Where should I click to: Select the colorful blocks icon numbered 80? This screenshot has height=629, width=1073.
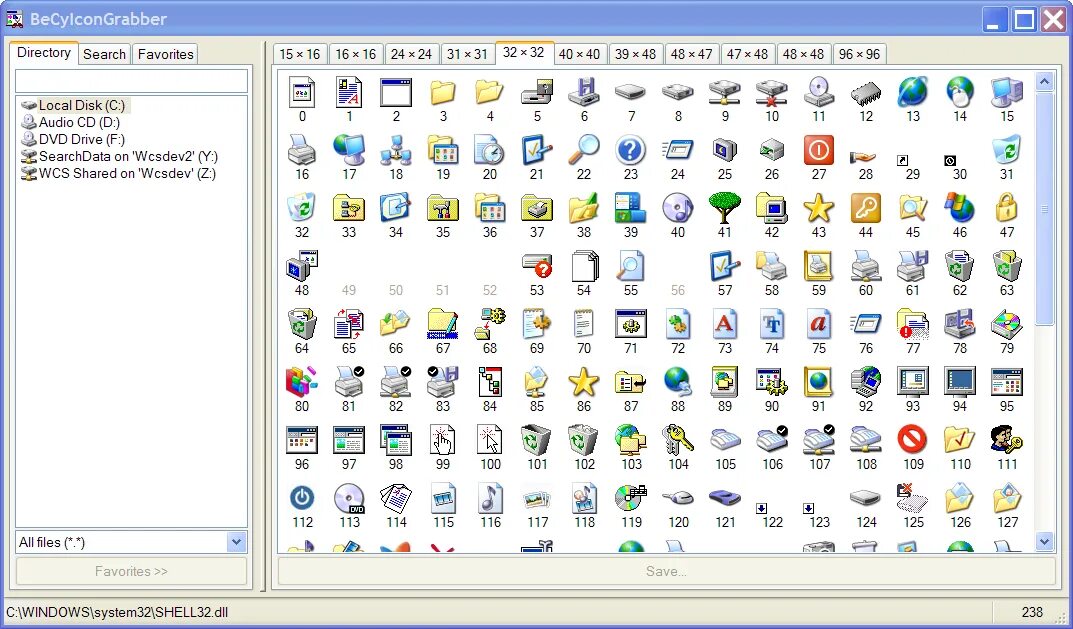(302, 382)
